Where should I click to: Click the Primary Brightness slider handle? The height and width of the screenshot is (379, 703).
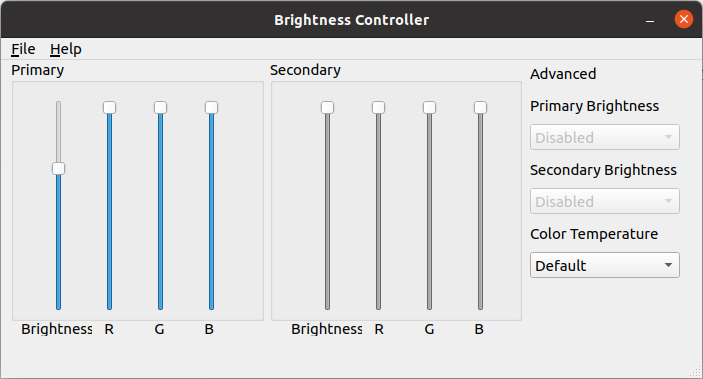(58, 169)
